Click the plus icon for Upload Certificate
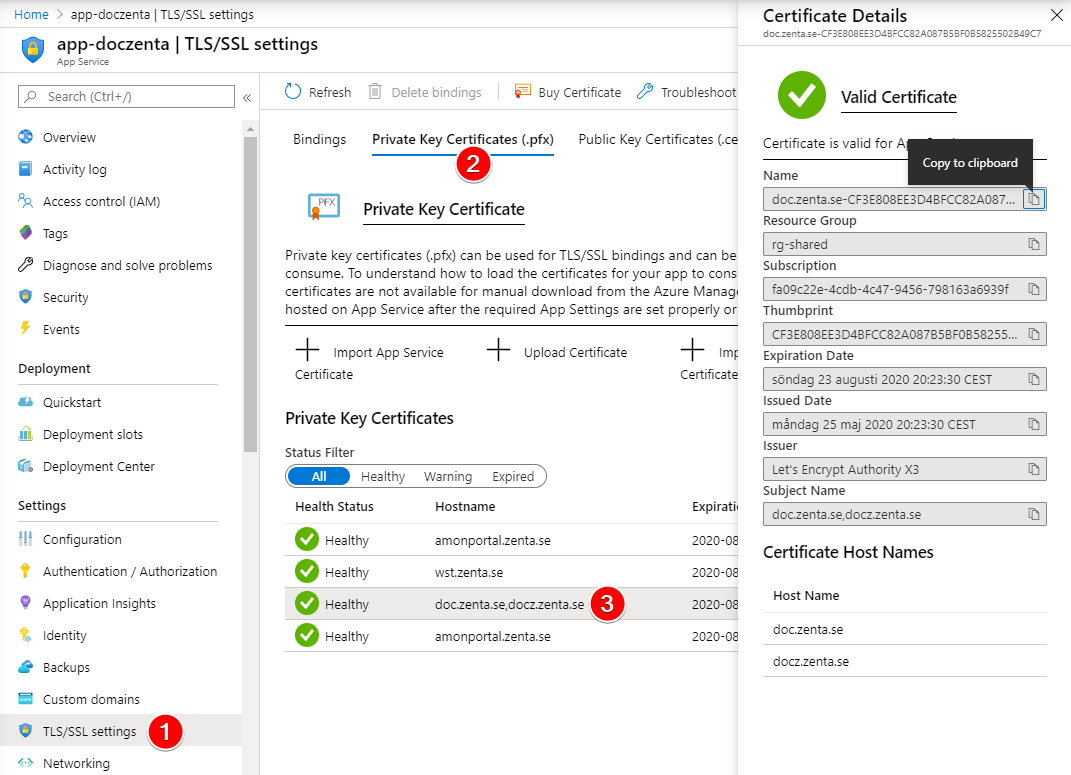 pyautogui.click(x=499, y=351)
